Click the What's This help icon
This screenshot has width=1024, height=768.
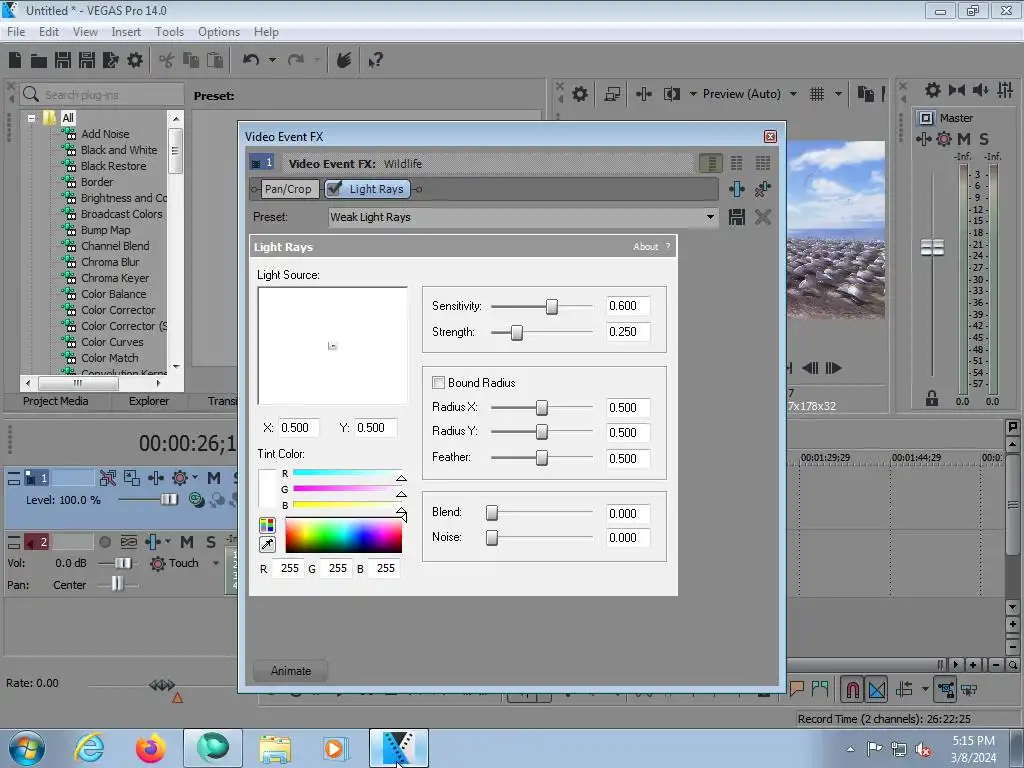click(375, 61)
